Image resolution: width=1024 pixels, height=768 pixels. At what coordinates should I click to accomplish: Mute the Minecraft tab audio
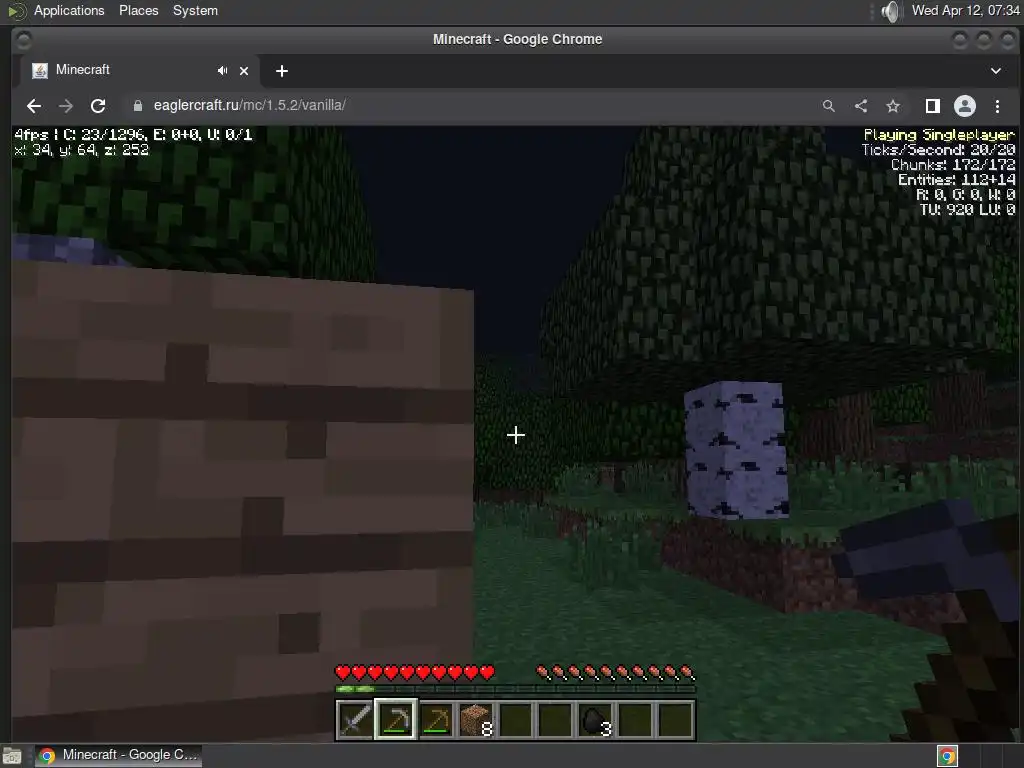coord(223,71)
